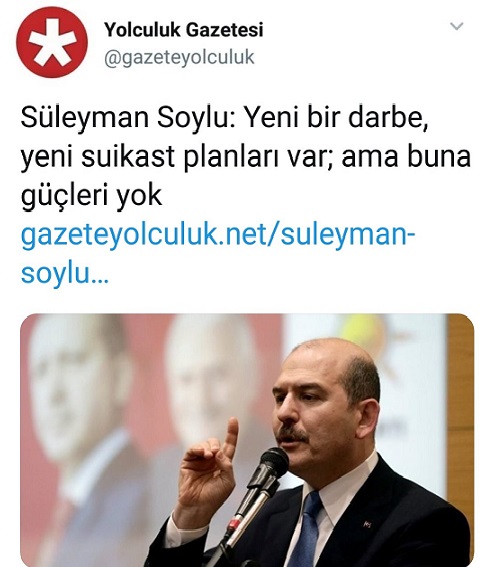Click the flag lapel pin on the suit

pyautogui.click(x=368, y=524)
